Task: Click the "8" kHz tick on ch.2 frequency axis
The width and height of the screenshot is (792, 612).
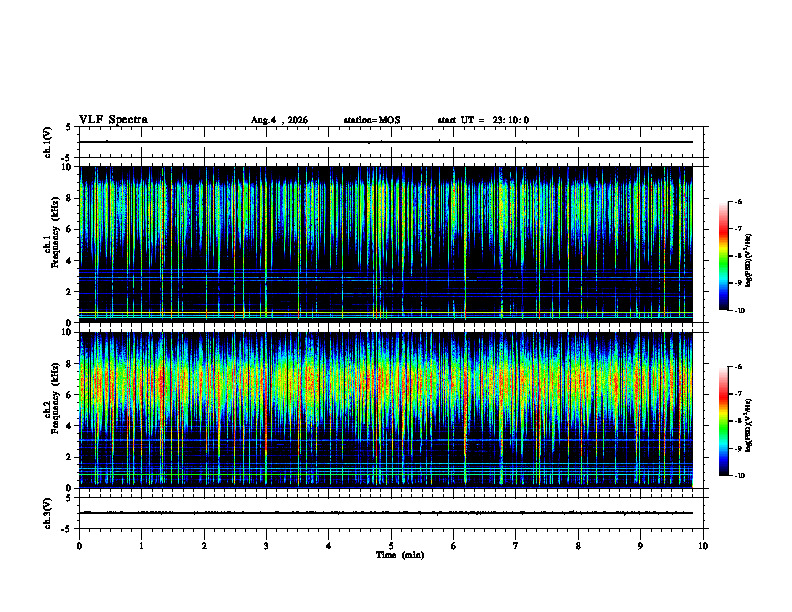Action: (x=70, y=364)
